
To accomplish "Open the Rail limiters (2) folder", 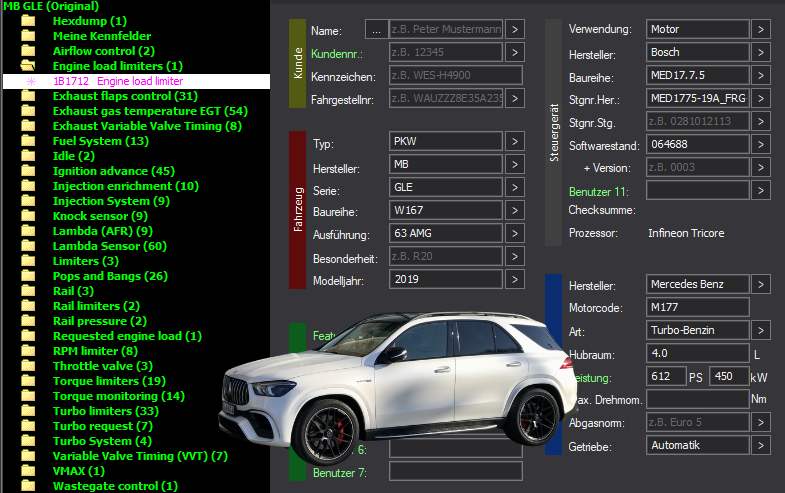I will click(x=96, y=306).
